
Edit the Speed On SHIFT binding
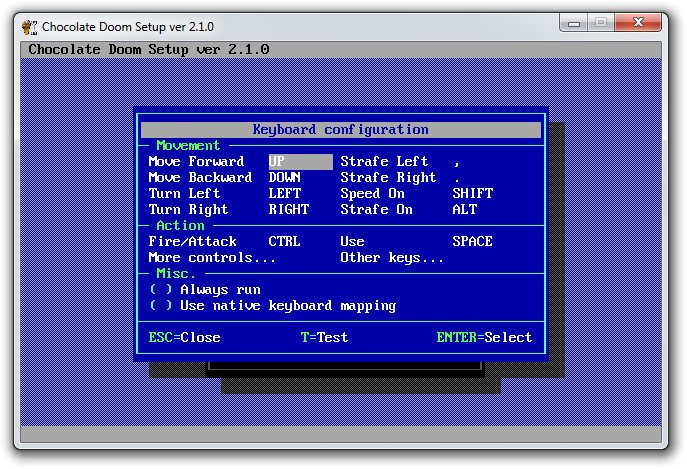472,194
